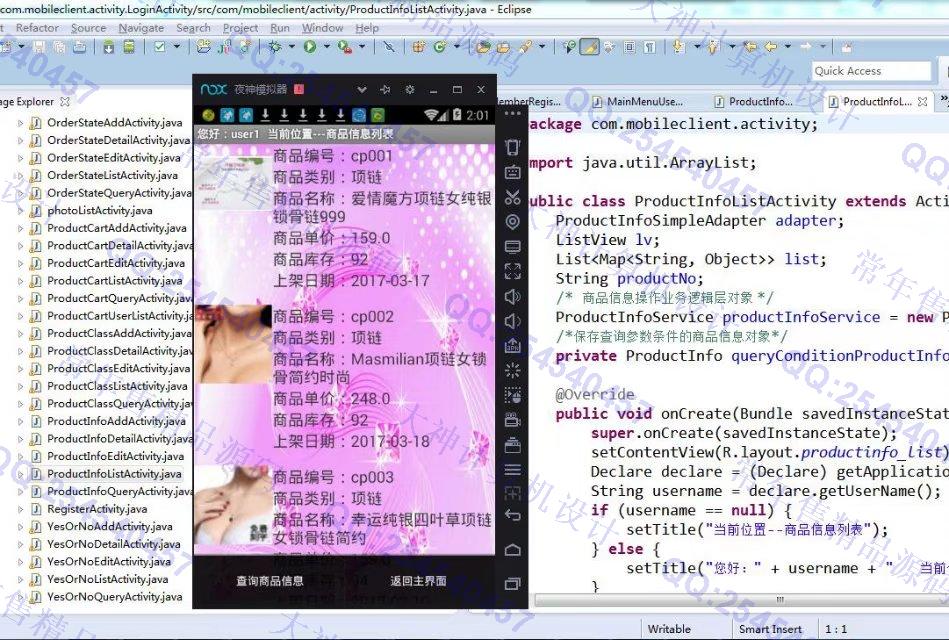Select OrderStateListActivity.java in Package Explorer
Viewport: 949px width, 640px height.
tap(112, 176)
